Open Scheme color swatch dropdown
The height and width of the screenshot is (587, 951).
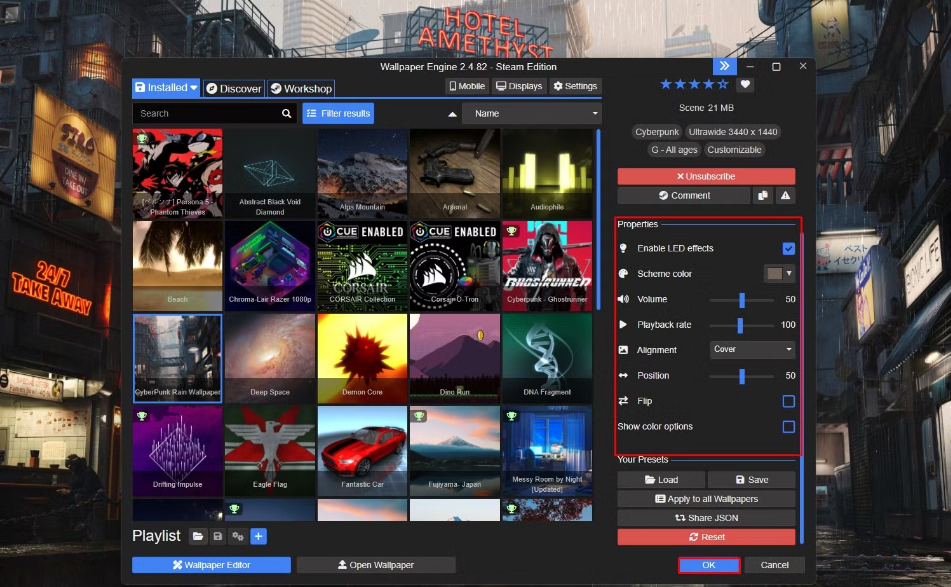(x=779, y=273)
